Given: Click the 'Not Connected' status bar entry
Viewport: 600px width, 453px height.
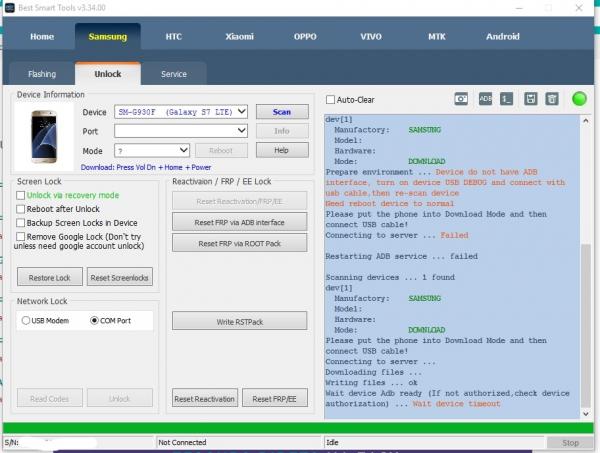Looking at the screenshot, I should click(x=182, y=442).
